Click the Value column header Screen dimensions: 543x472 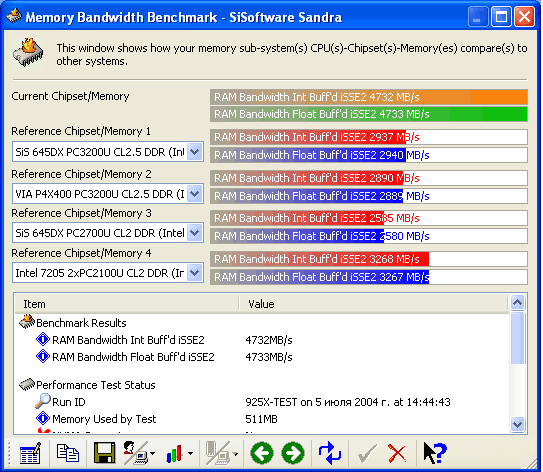tap(374, 304)
